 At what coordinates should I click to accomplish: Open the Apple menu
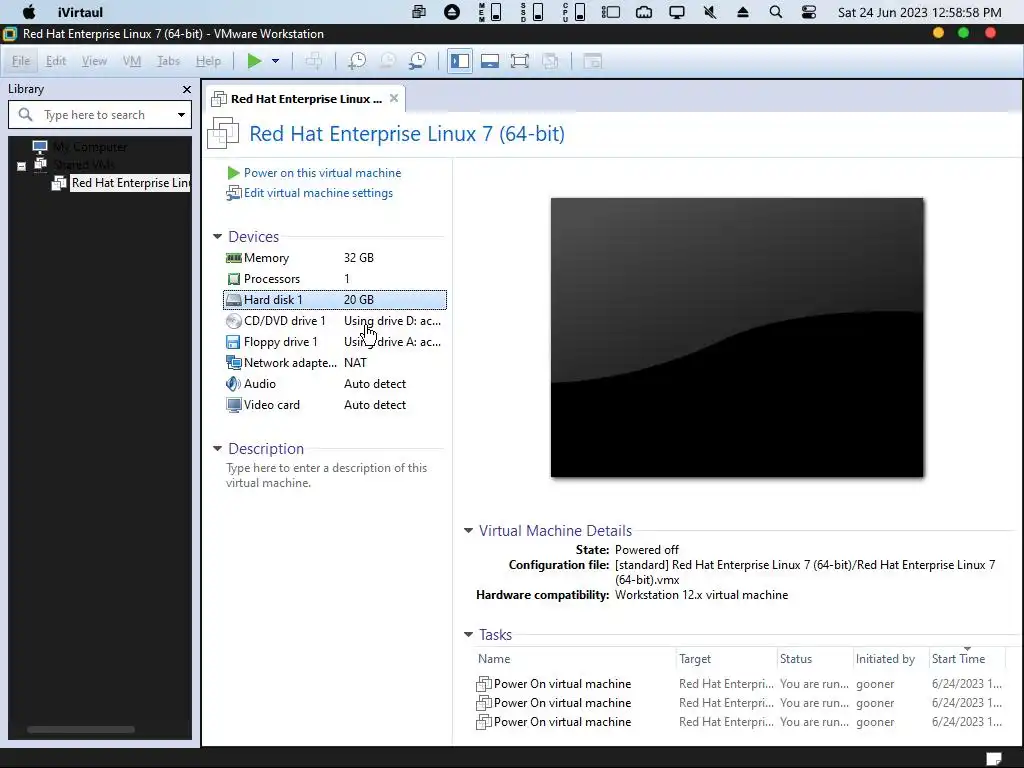(x=29, y=12)
